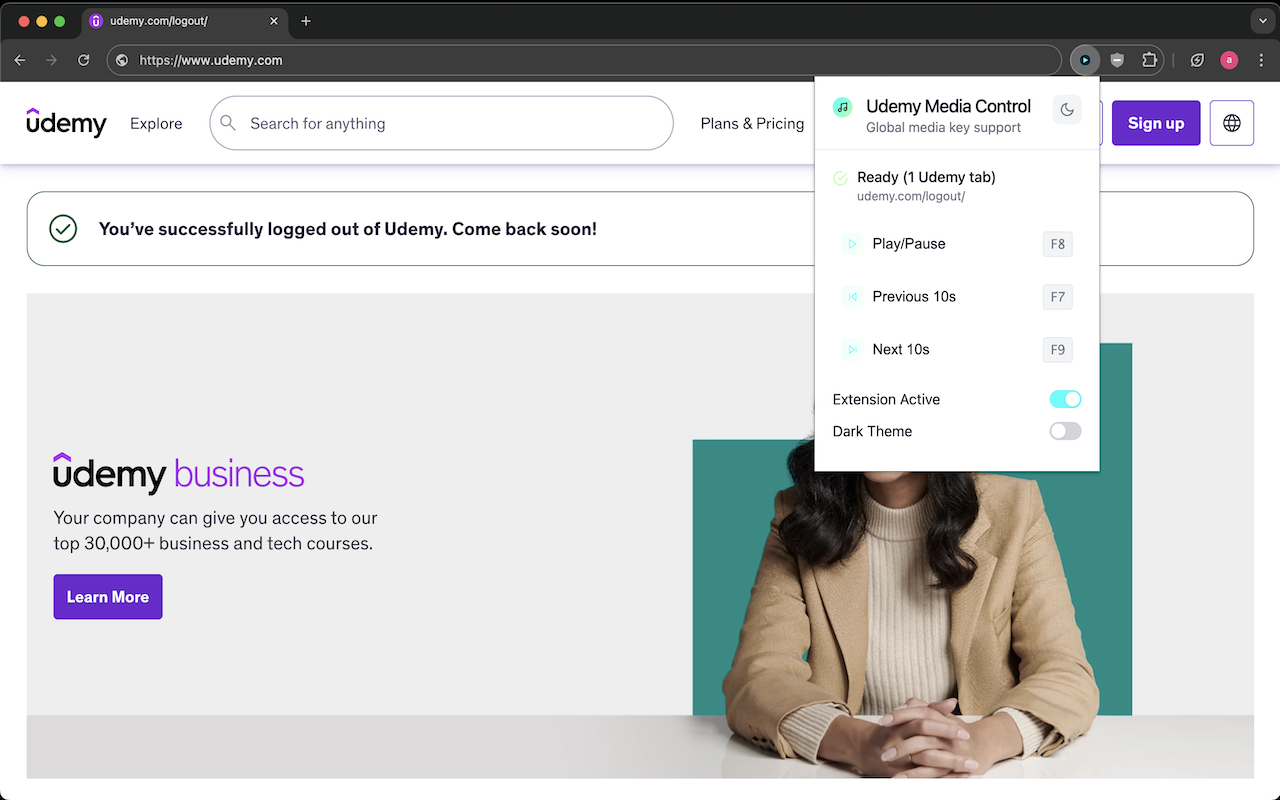The height and width of the screenshot is (800, 1280).
Task: Click the 'udemy.com/logout/' text in popup
Action: coord(911,196)
